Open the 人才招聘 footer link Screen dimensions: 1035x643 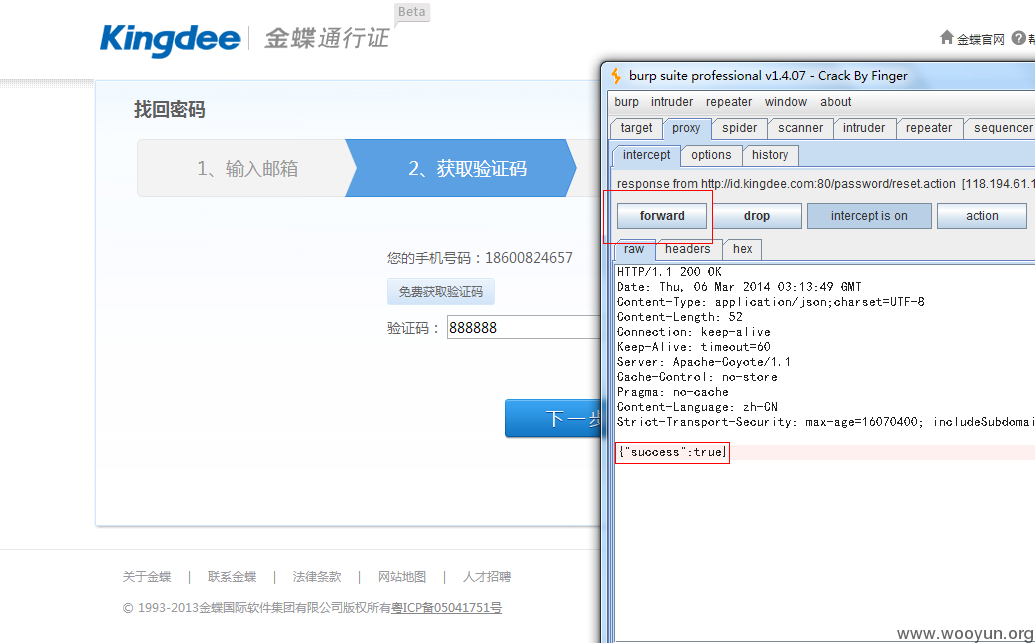[486, 576]
